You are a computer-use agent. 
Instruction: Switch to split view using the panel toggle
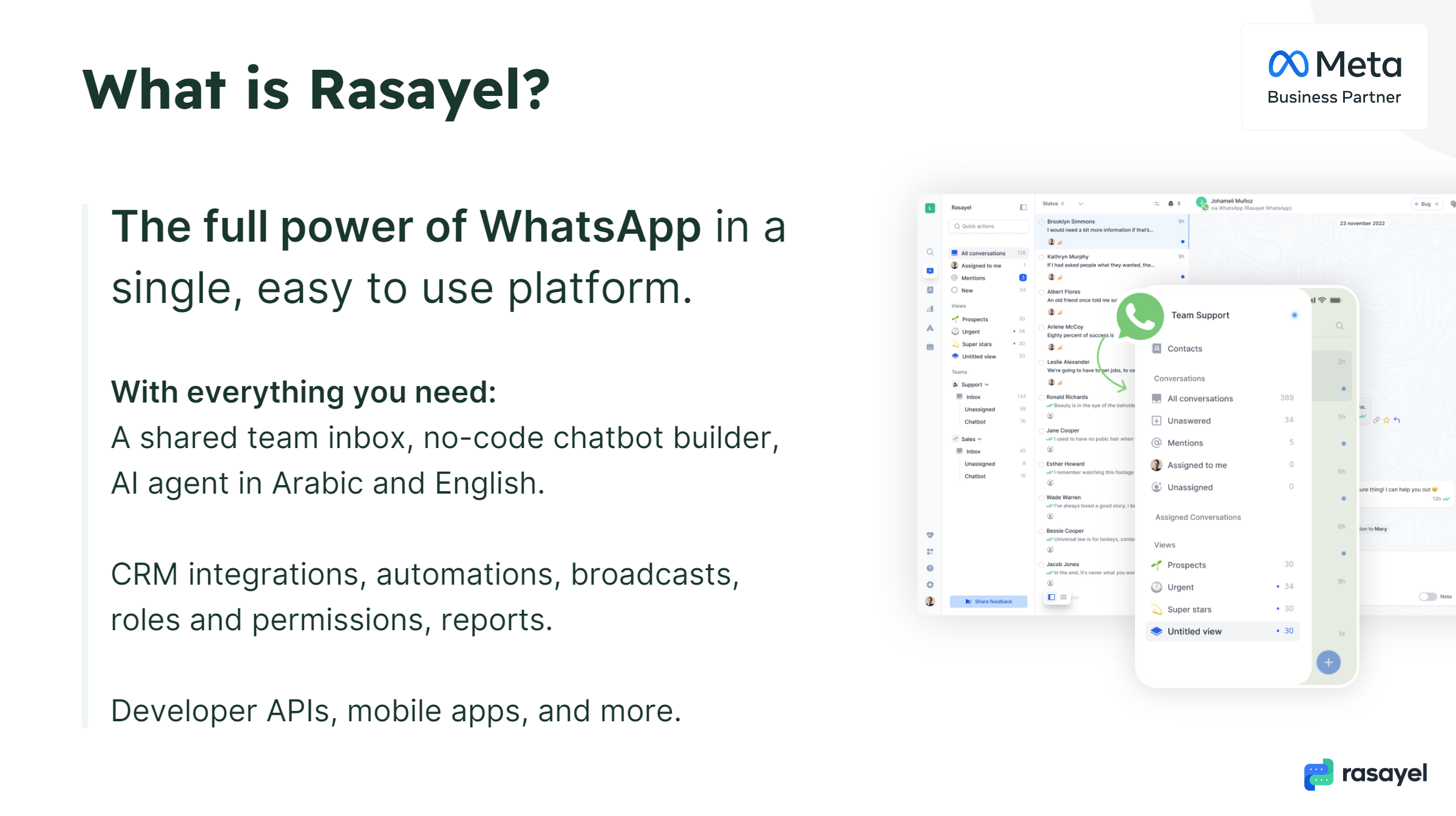click(x=1051, y=597)
